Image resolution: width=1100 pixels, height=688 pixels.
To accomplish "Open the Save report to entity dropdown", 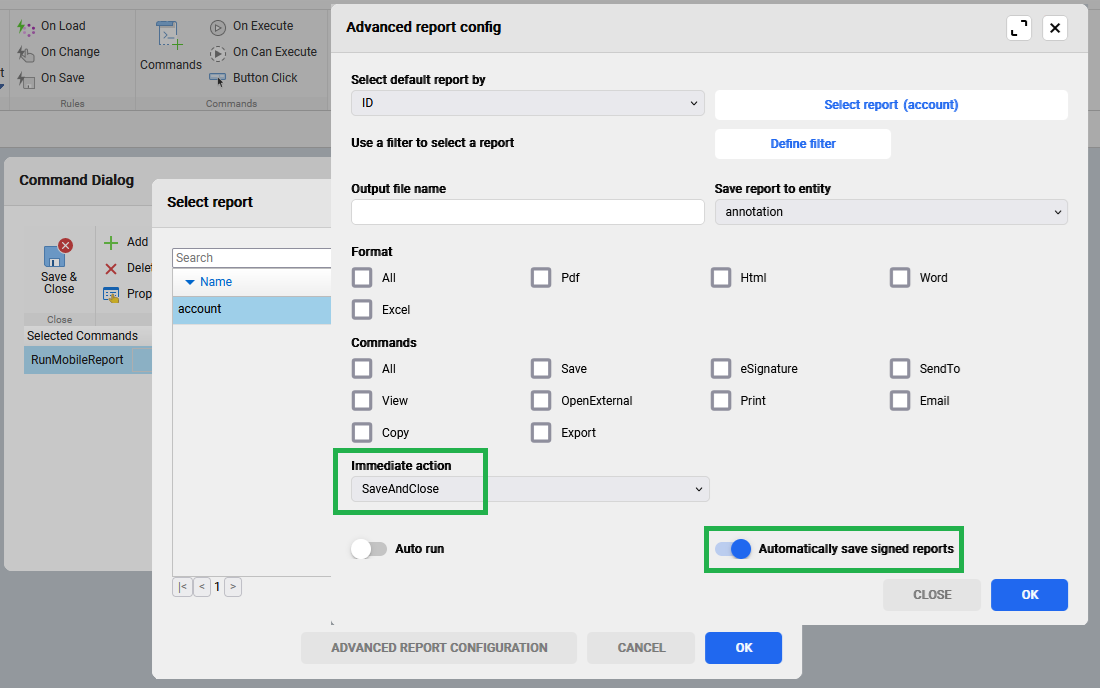I will [891, 212].
